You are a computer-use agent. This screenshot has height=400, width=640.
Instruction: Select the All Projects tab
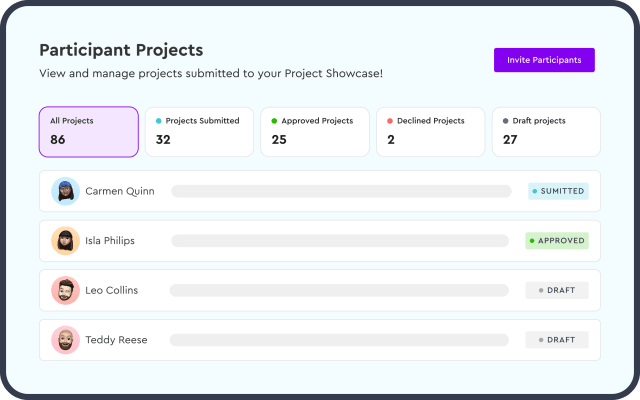coord(88,132)
